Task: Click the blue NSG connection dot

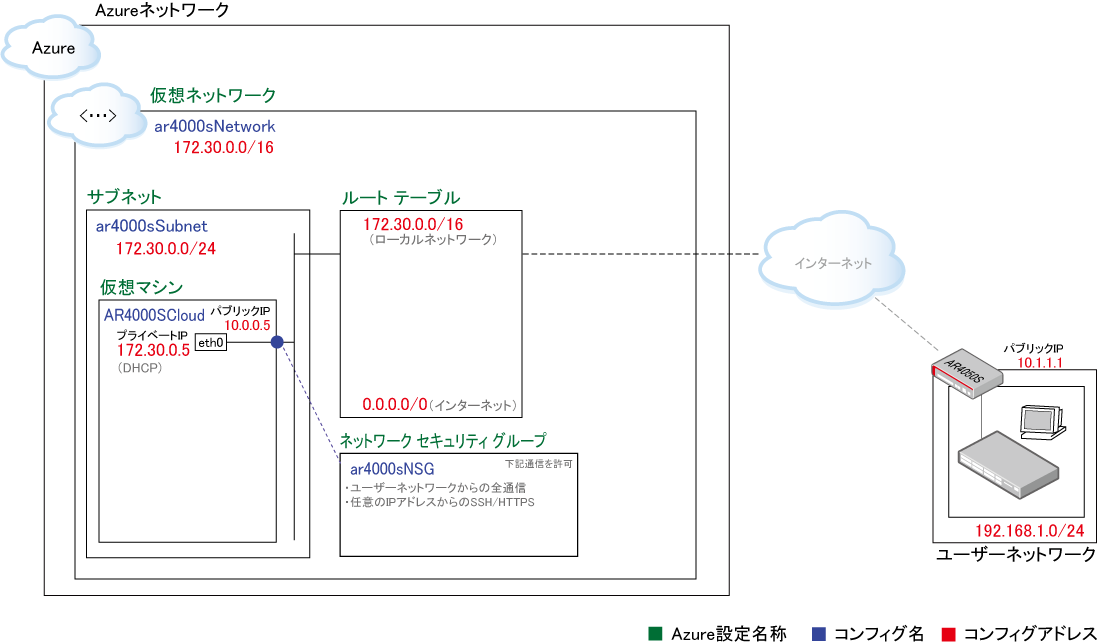Action: tap(277, 342)
